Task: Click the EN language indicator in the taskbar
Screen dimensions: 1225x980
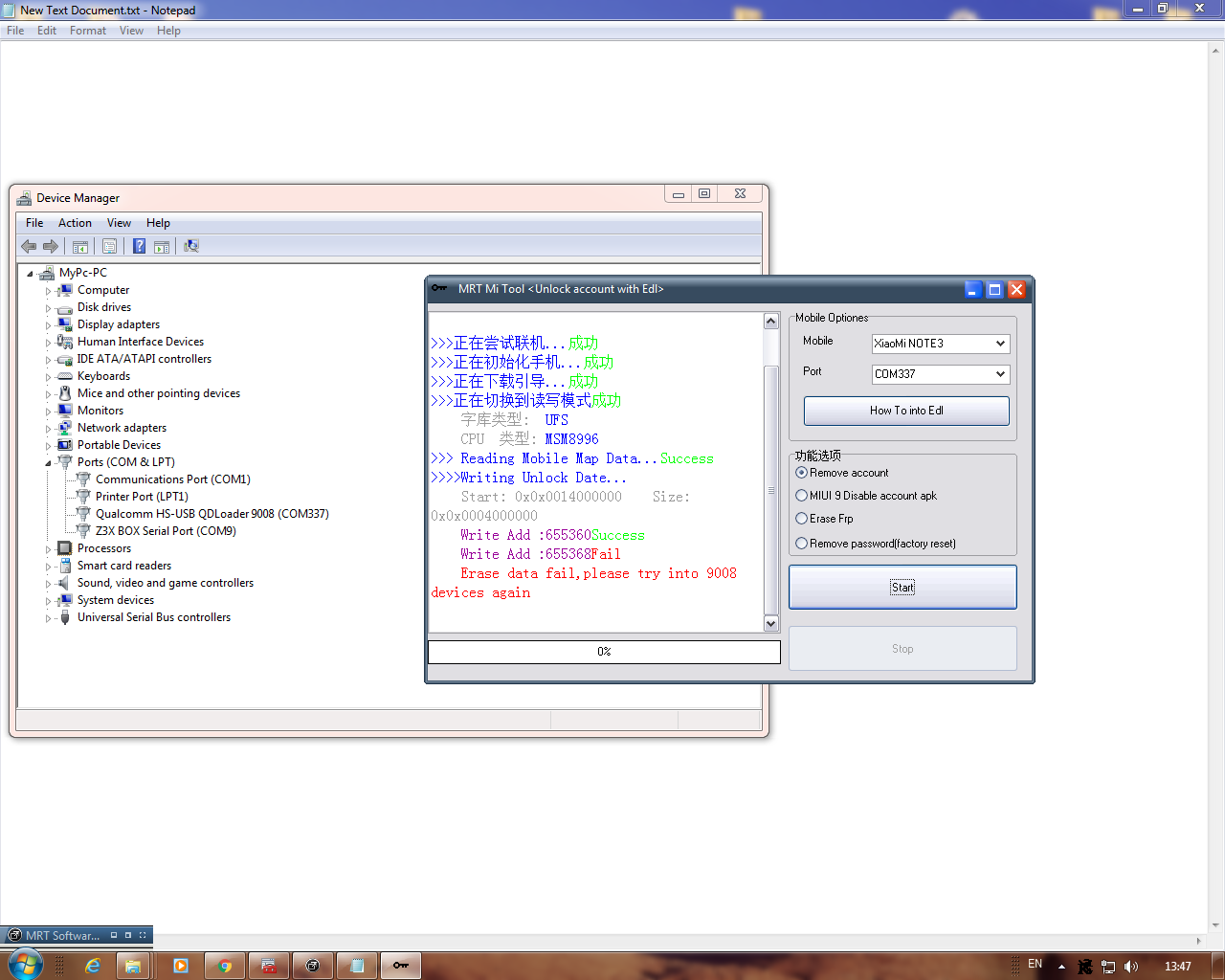Action: pyautogui.click(x=1035, y=964)
